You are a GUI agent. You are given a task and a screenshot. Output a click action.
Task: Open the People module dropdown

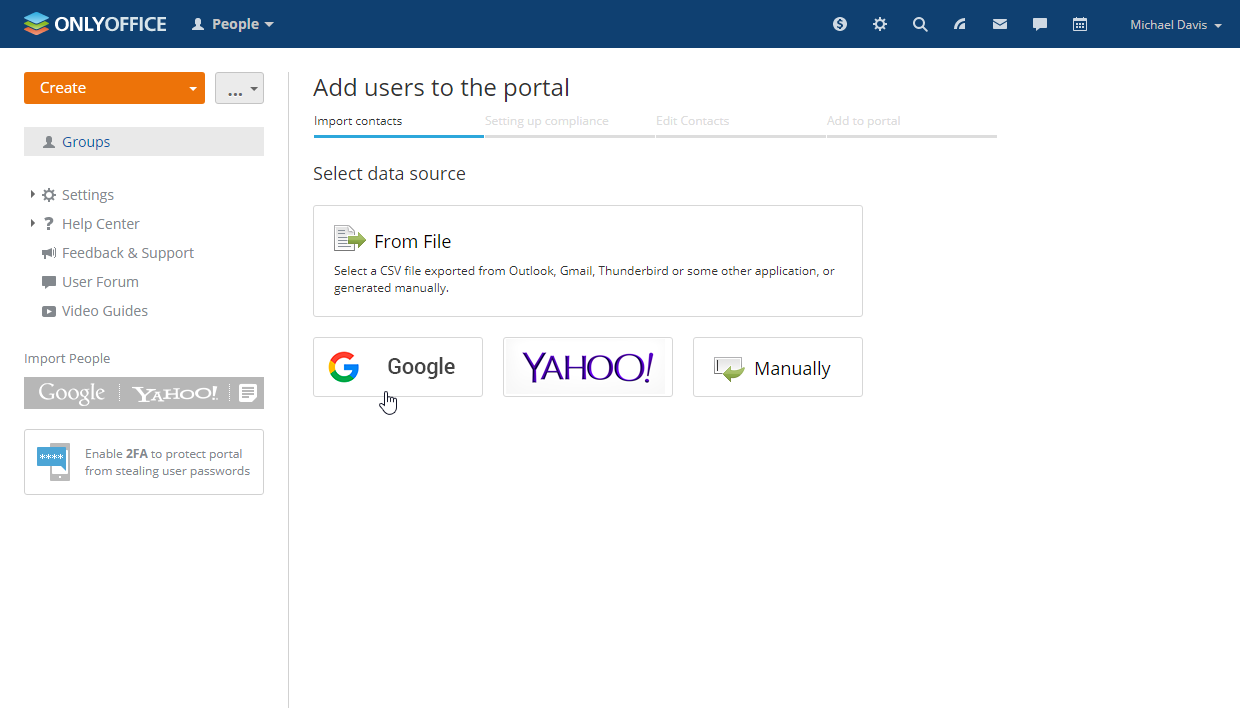point(233,24)
